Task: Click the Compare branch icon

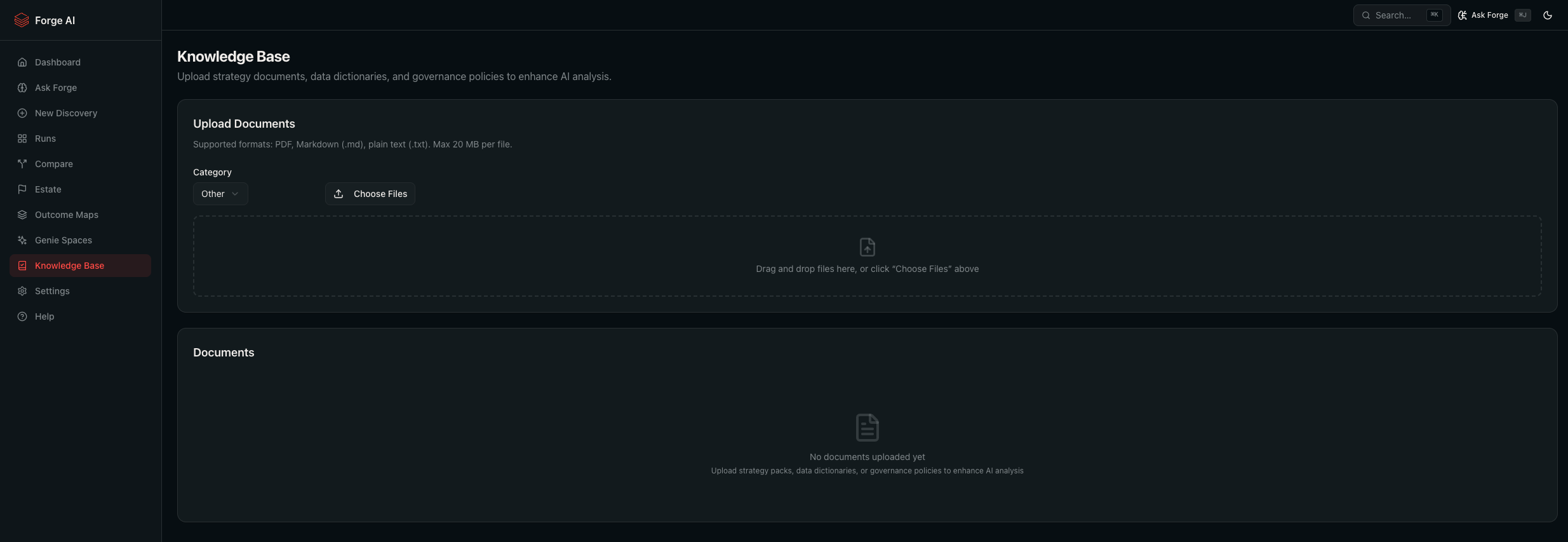Action: tap(22, 164)
